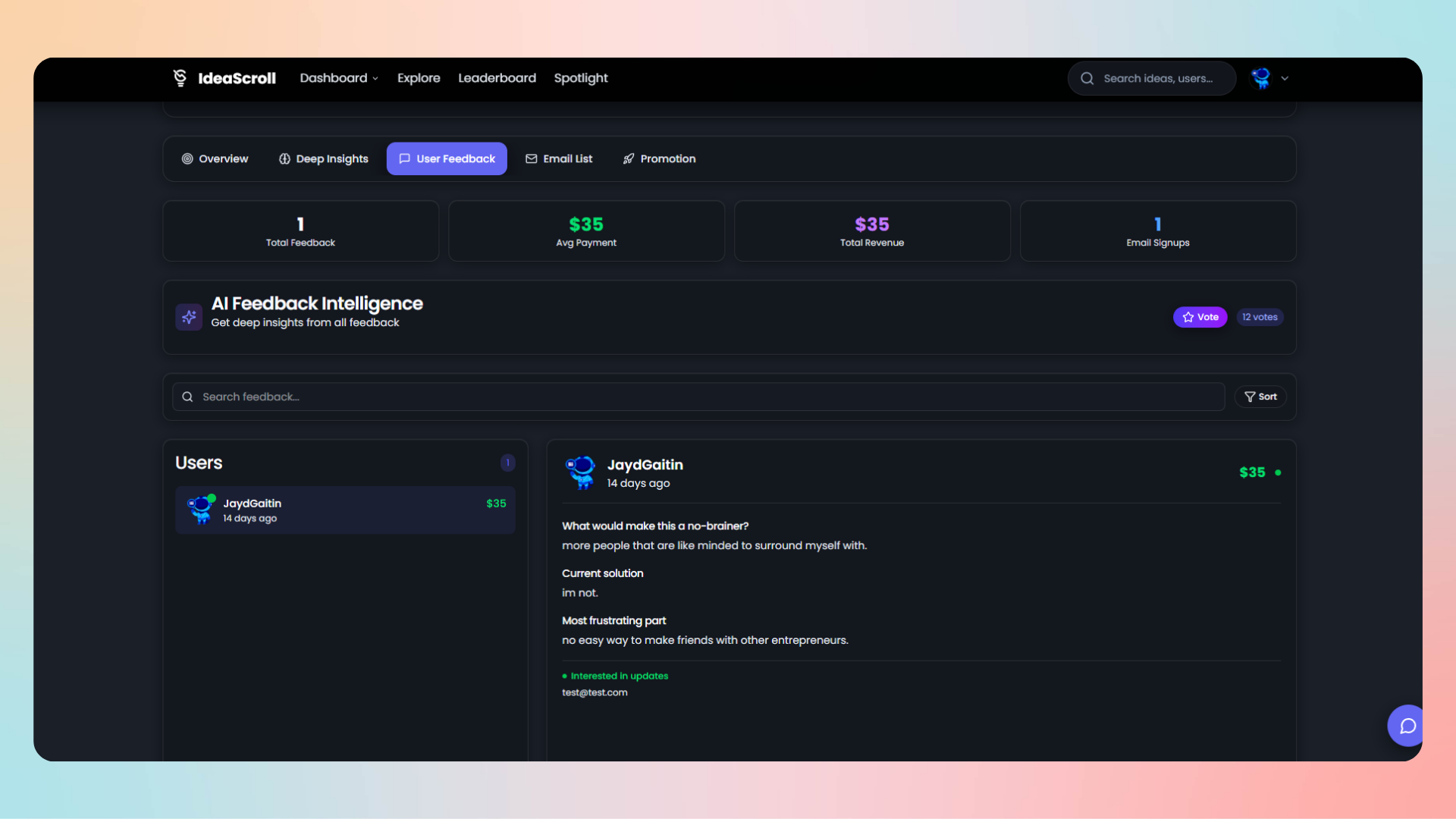
Task: Open the Promotion tab
Action: point(659,158)
